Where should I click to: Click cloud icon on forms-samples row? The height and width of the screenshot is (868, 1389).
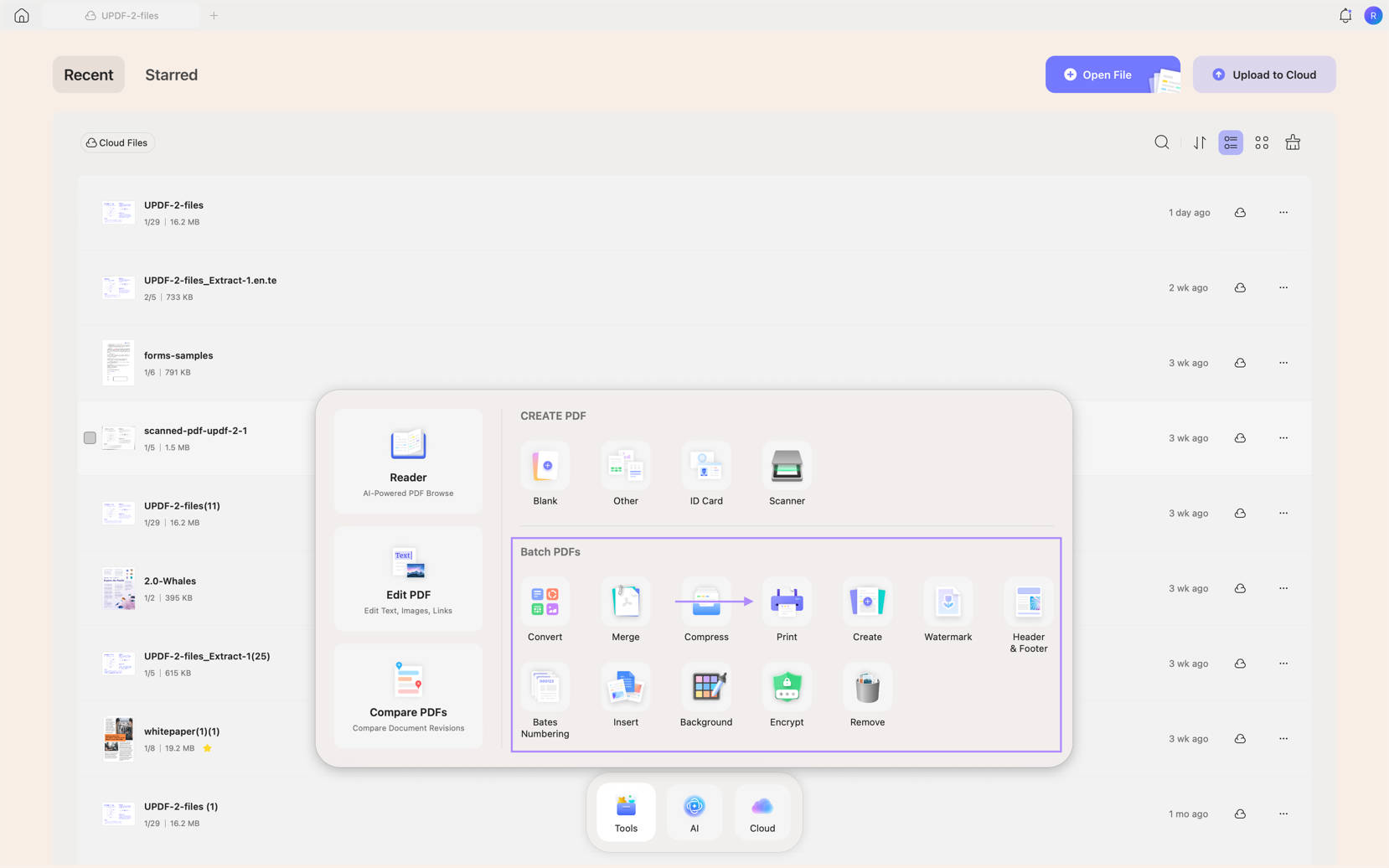click(1240, 363)
